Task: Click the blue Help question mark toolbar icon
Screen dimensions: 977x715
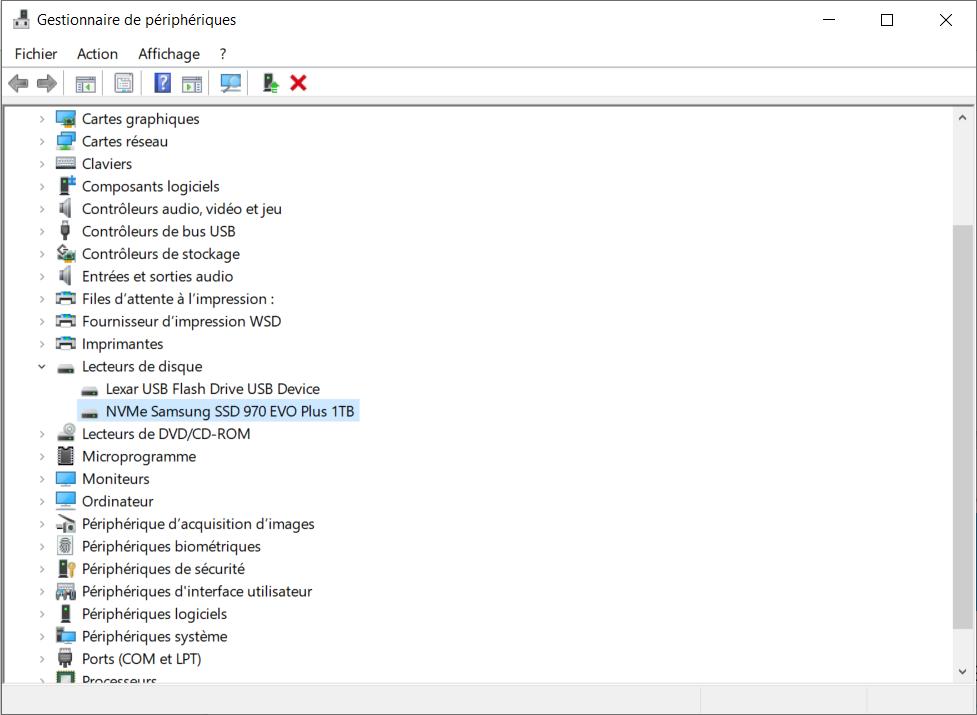Action: (x=162, y=83)
